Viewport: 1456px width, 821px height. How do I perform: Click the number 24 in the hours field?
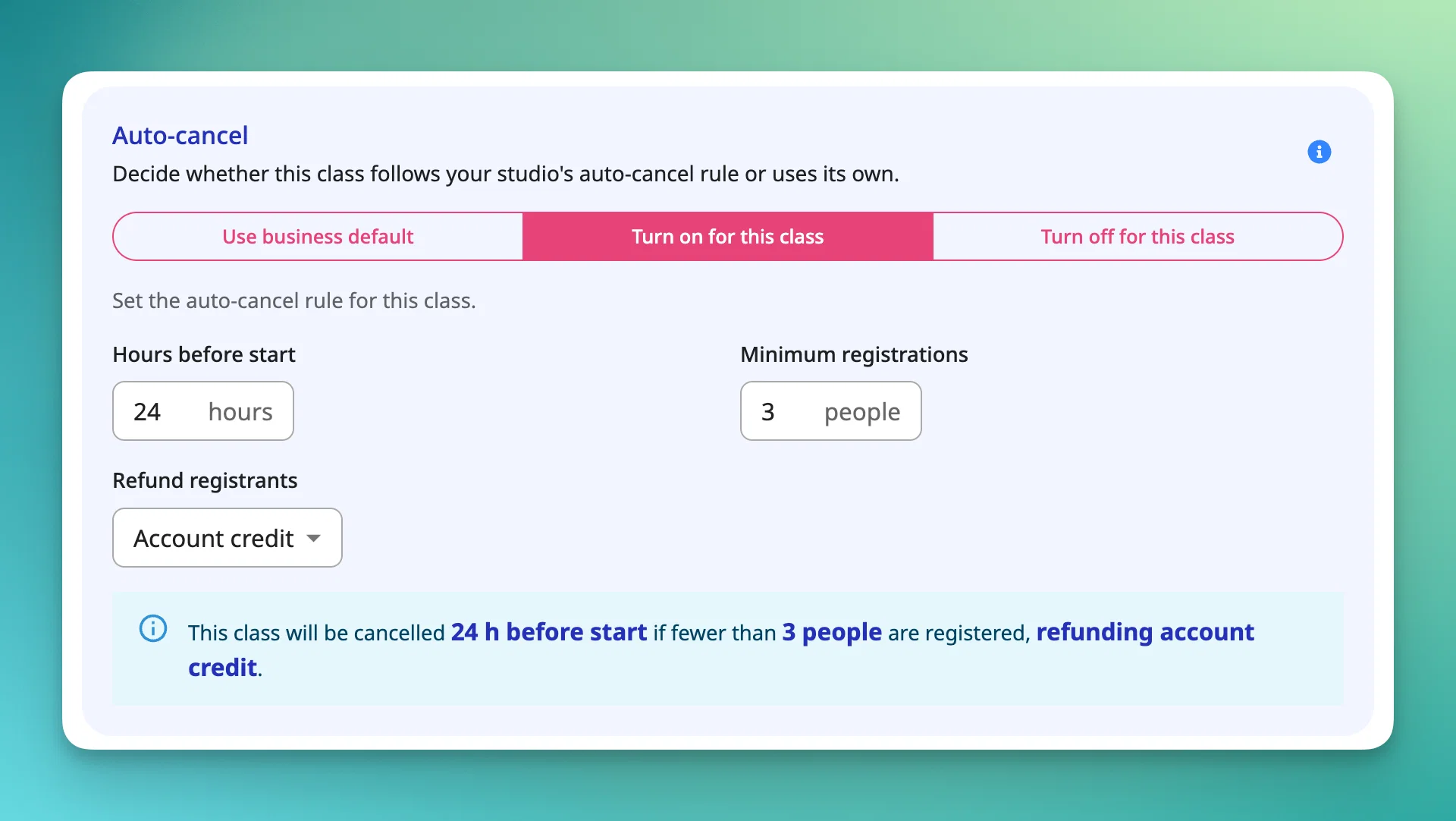[147, 412]
